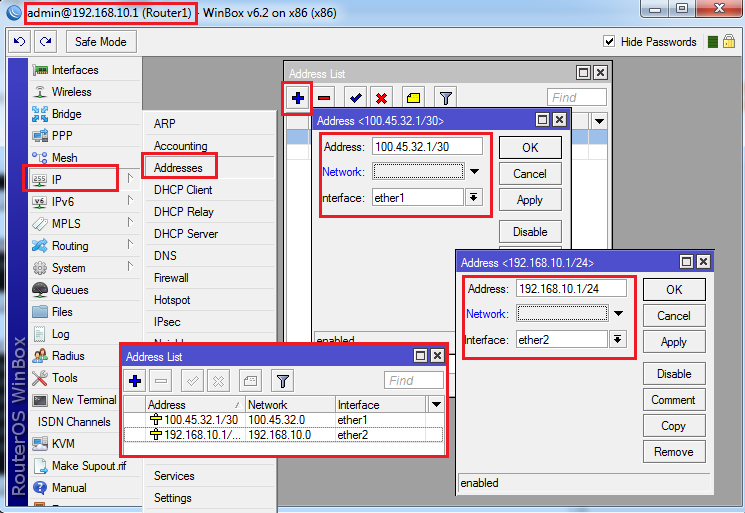Click the blue checkmark Enable icon in upper Address List

[x=355, y=98]
